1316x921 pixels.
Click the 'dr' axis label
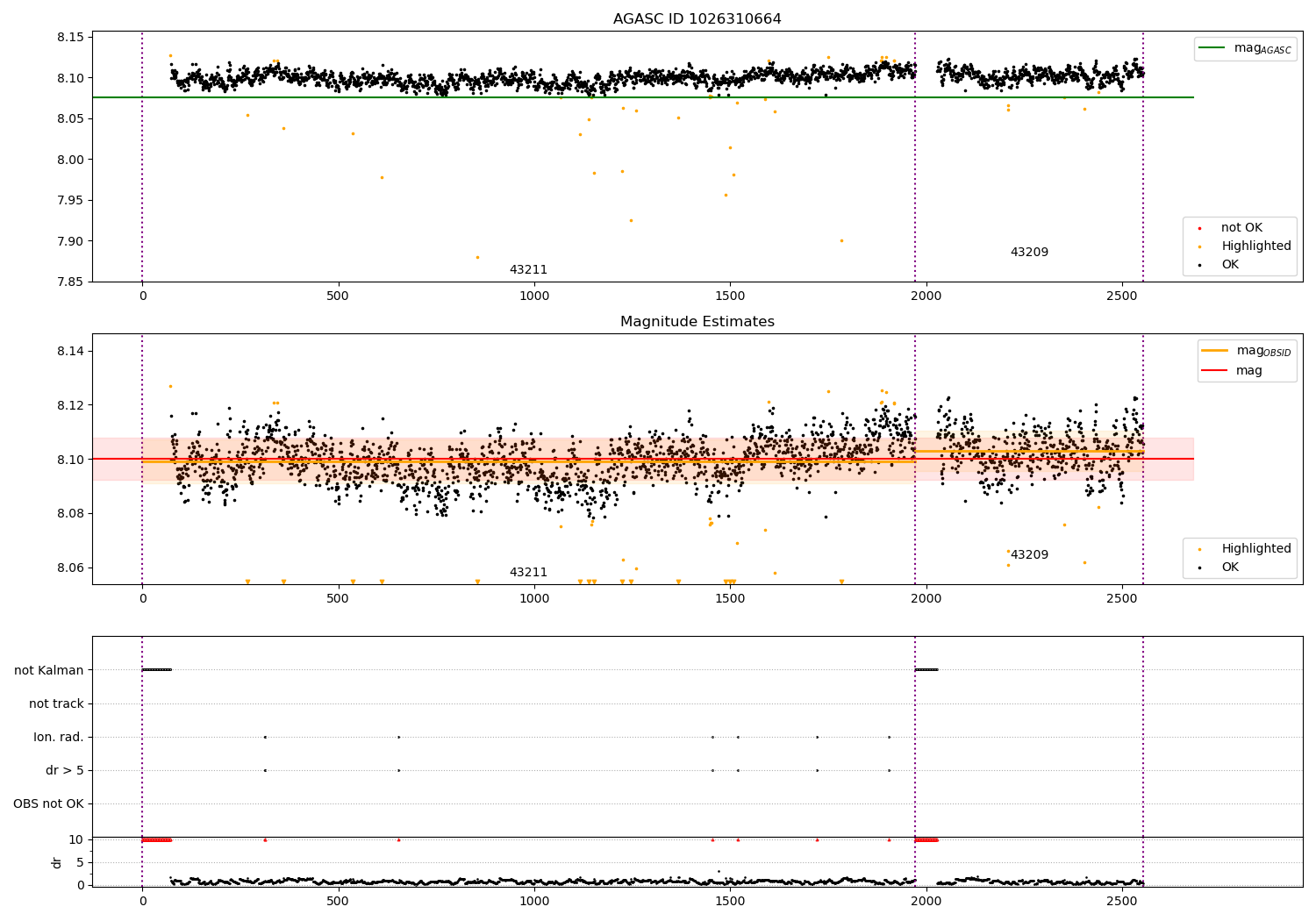[x=57, y=863]
